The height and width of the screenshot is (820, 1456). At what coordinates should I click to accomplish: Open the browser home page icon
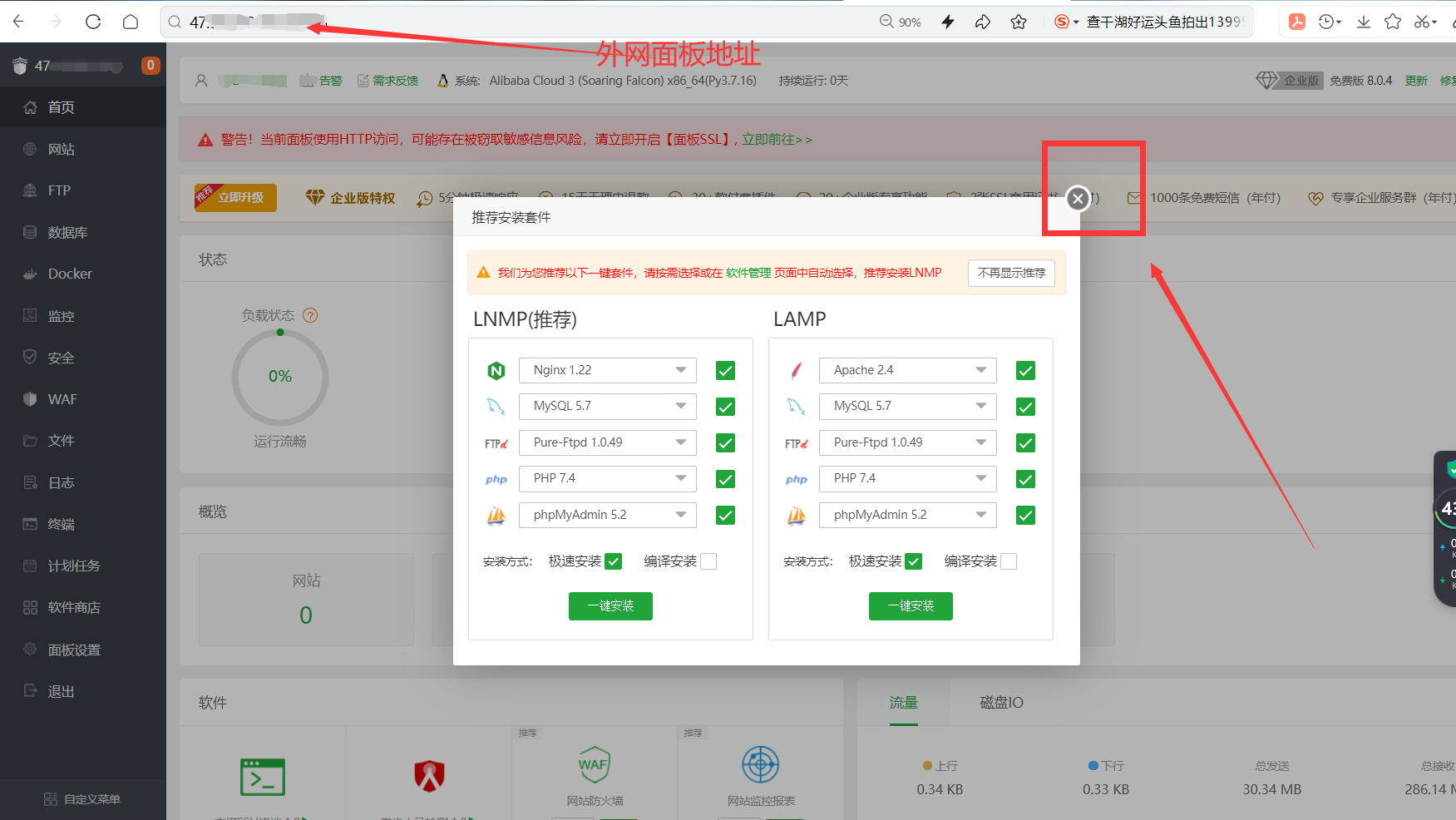pos(131,22)
